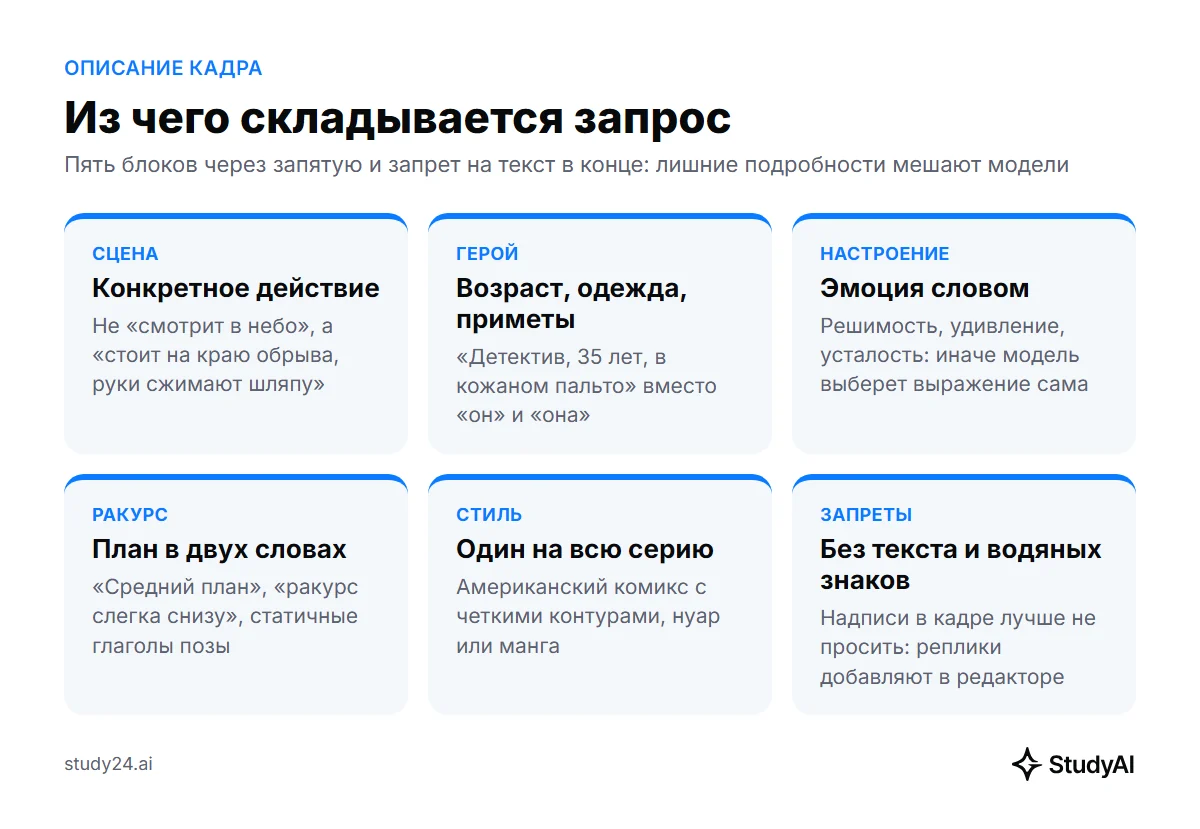Select the «Один на всю серию» title
The image size is (1200, 829).
pos(585,549)
